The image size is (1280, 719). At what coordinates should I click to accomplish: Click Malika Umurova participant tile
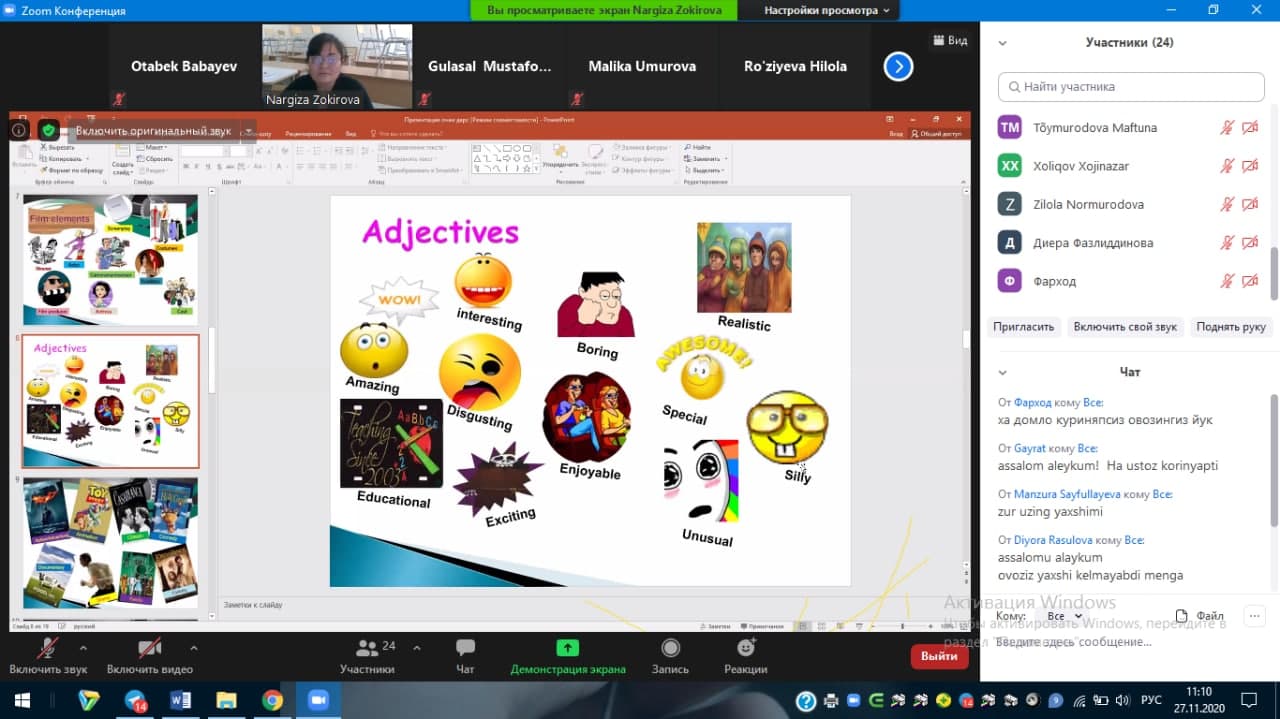click(x=642, y=66)
